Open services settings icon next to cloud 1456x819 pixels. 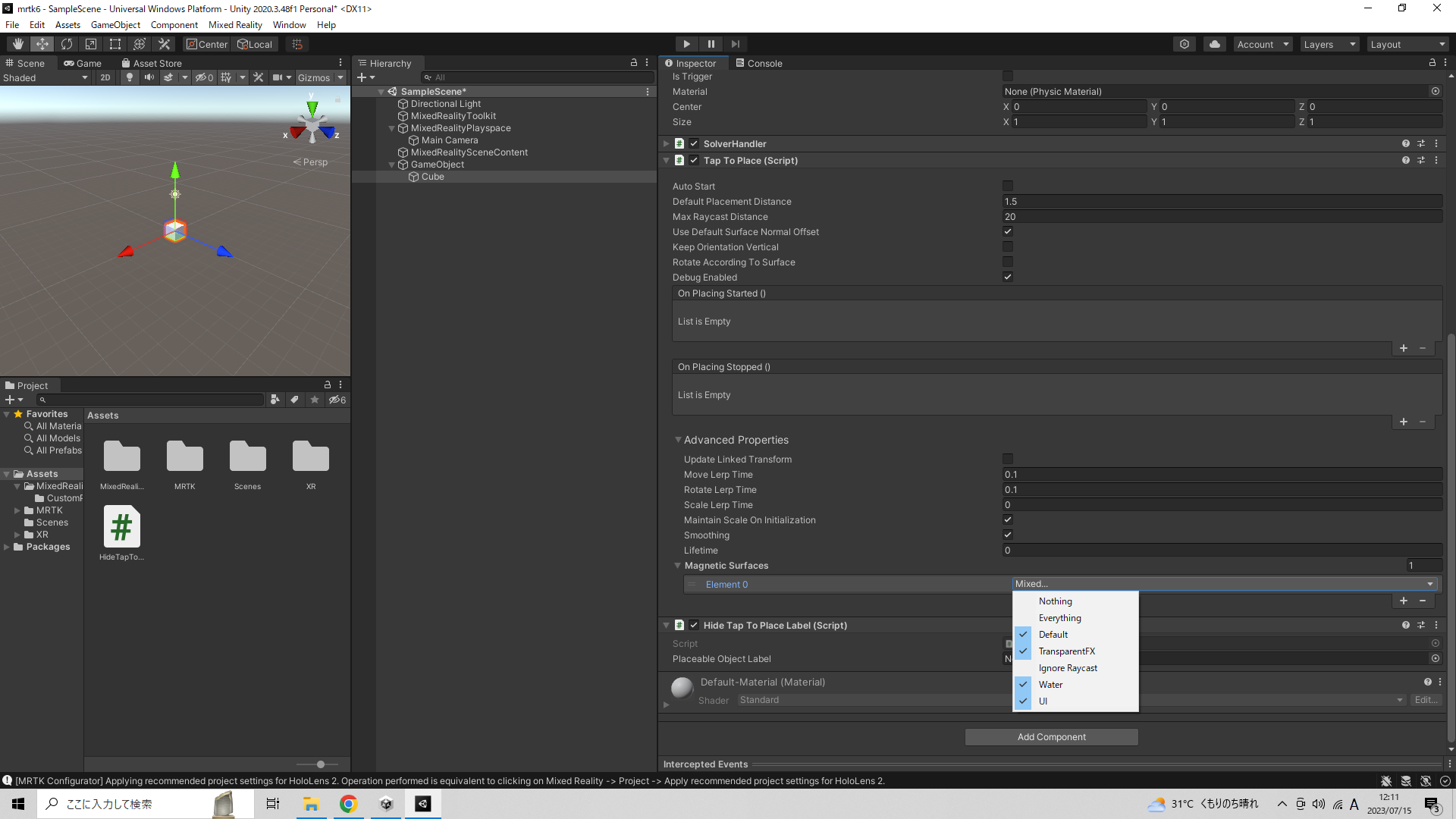(x=1185, y=44)
